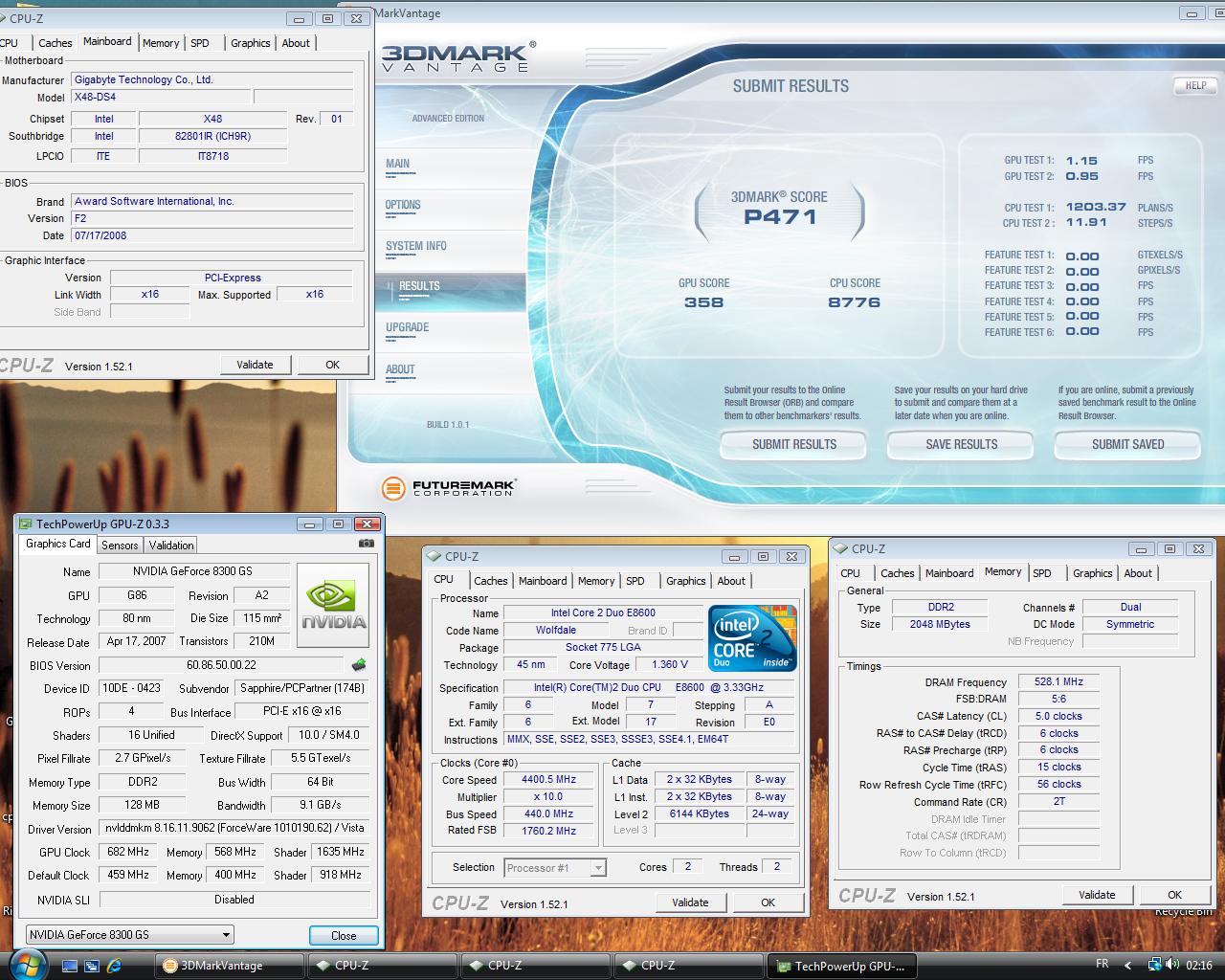Open Memory tab in Mainboard CPU-Z window
Screen dimensions: 1225x980
(x=161, y=43)
